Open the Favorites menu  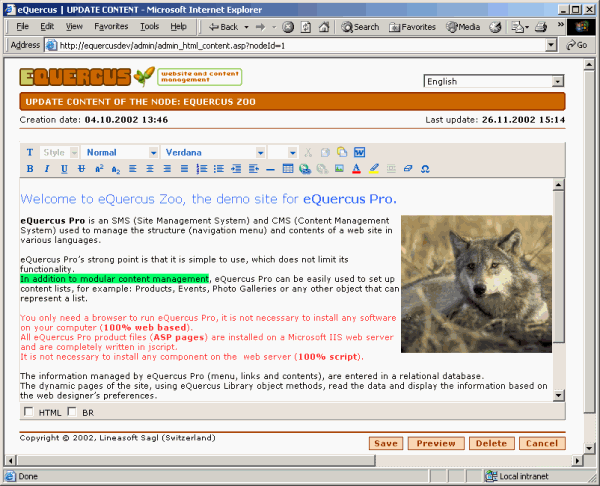(111, 26)
